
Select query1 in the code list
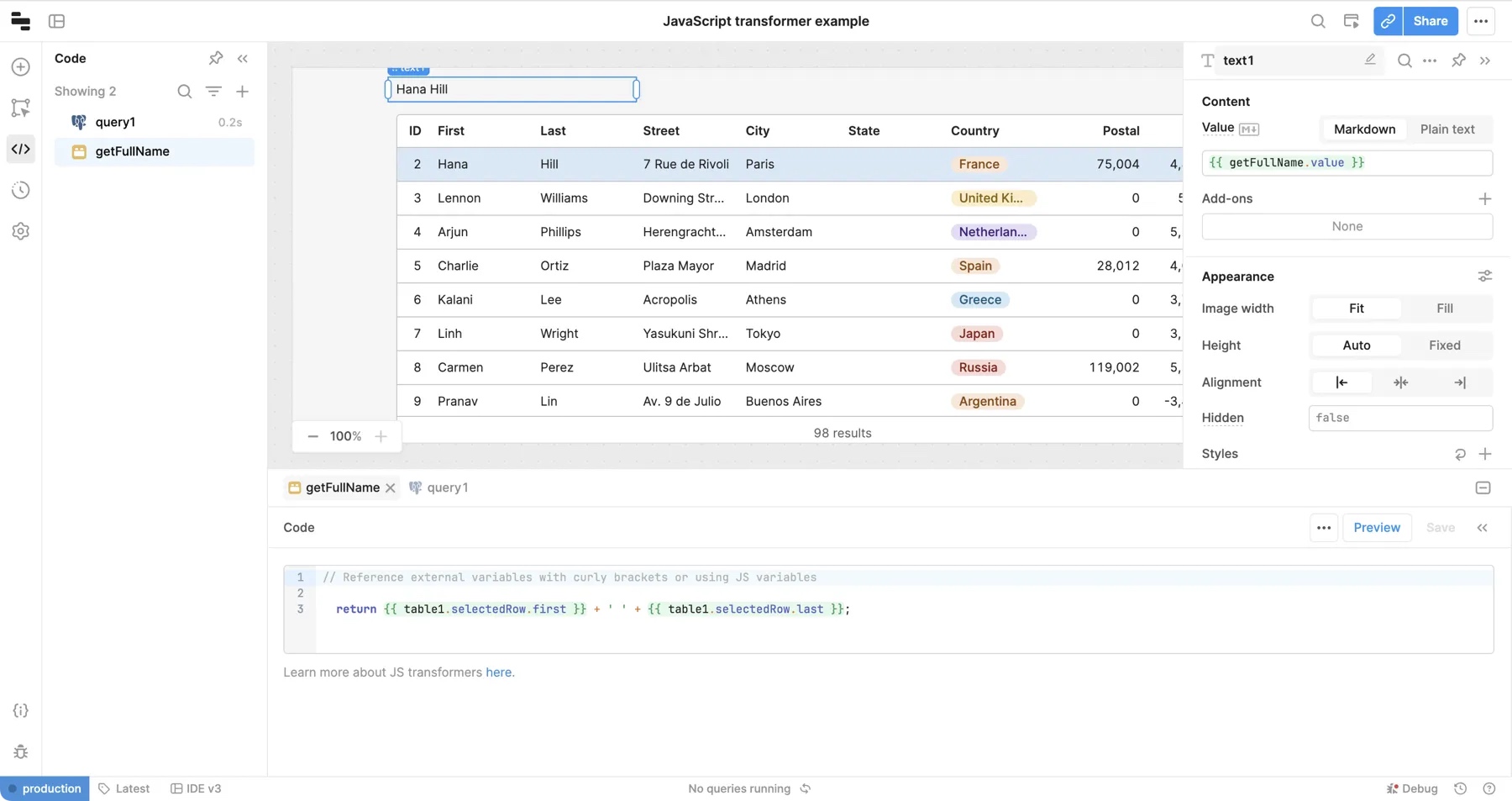pyautogui.click(x=155, y=122)
